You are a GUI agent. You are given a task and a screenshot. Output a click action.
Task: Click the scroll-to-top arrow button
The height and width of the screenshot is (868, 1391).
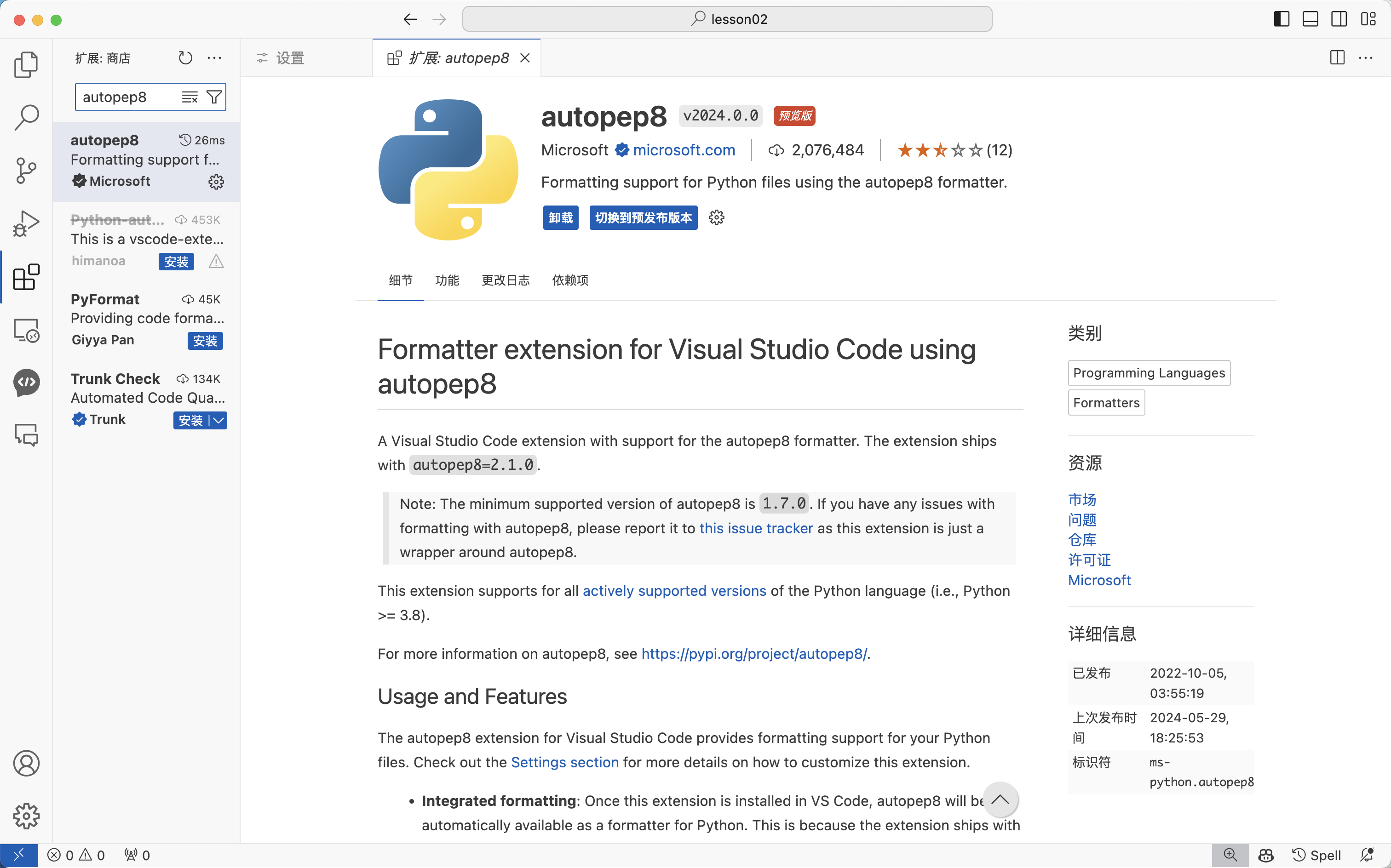(x=1000, y=799)
